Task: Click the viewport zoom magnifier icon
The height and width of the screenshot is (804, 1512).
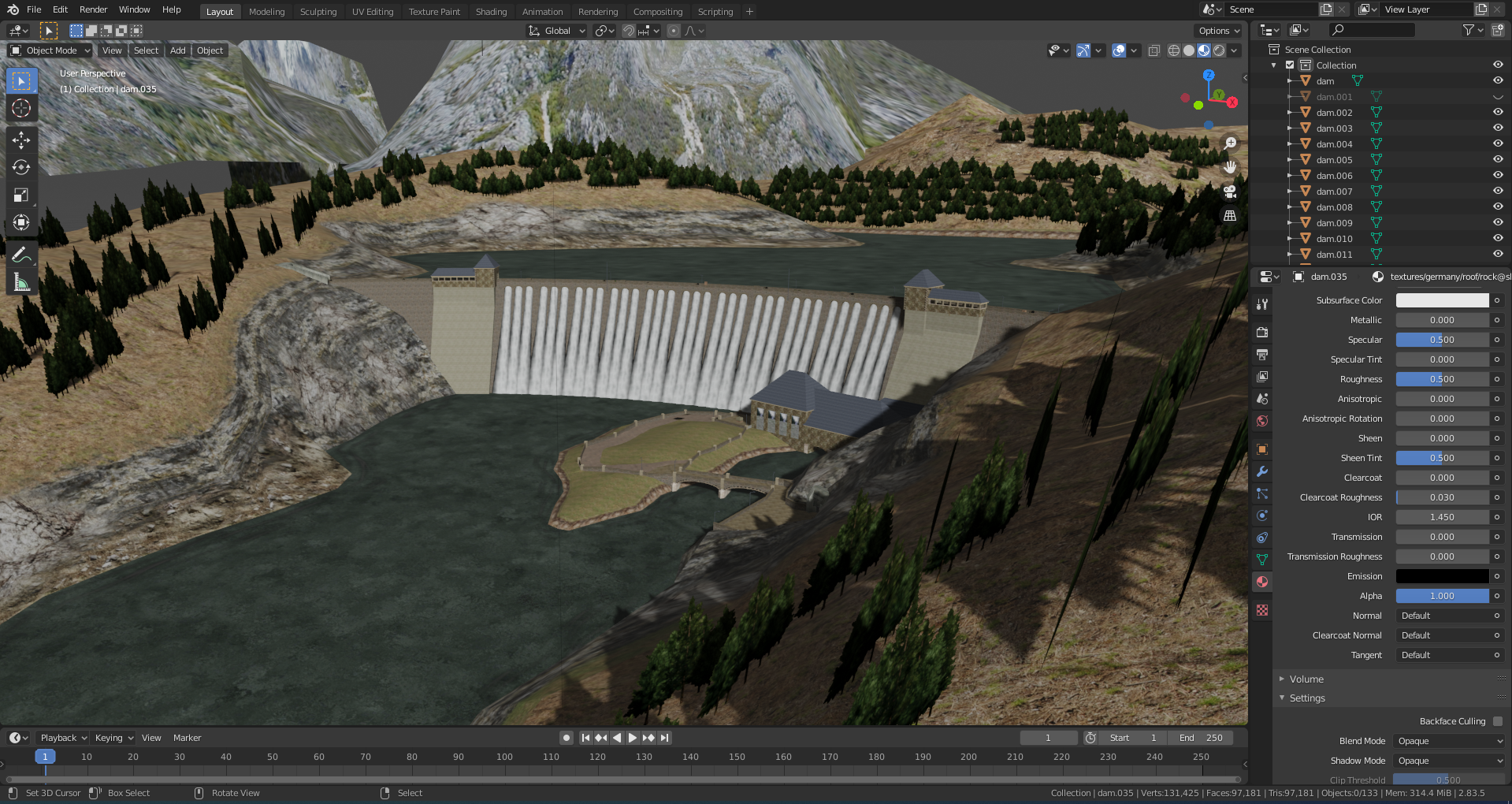Action: (1230, 143)
